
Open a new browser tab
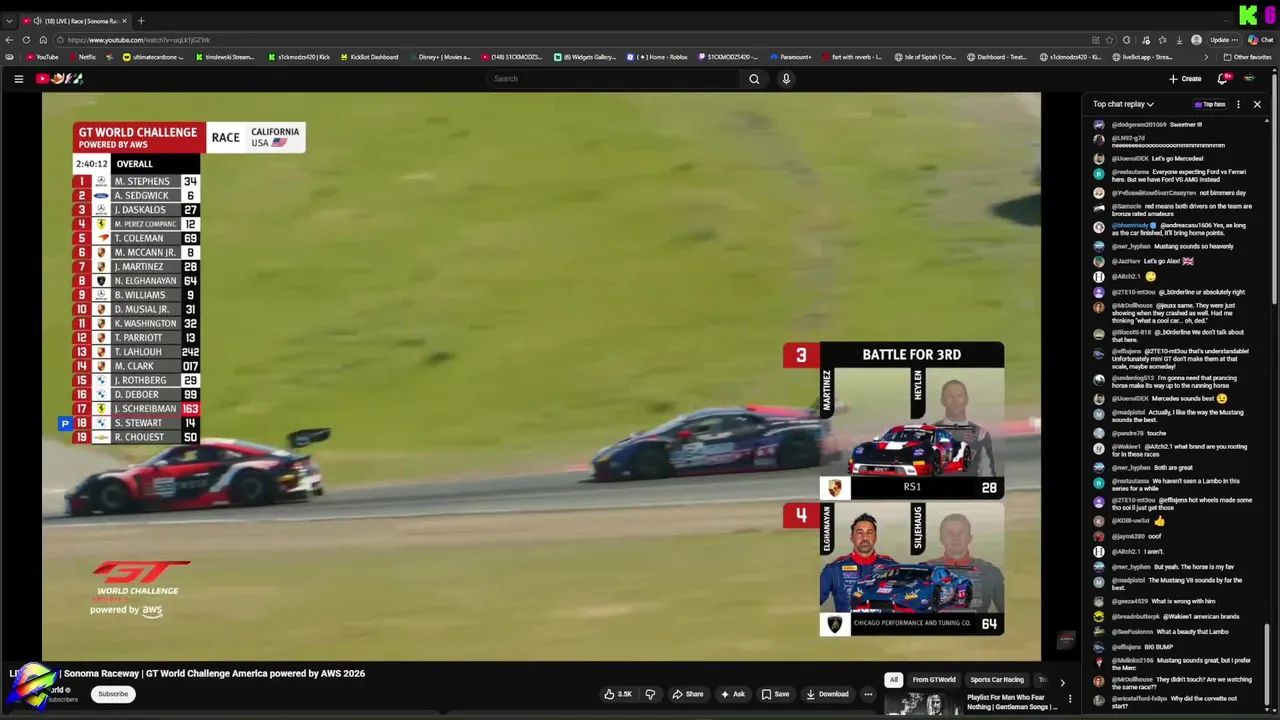tap(141, 21)
